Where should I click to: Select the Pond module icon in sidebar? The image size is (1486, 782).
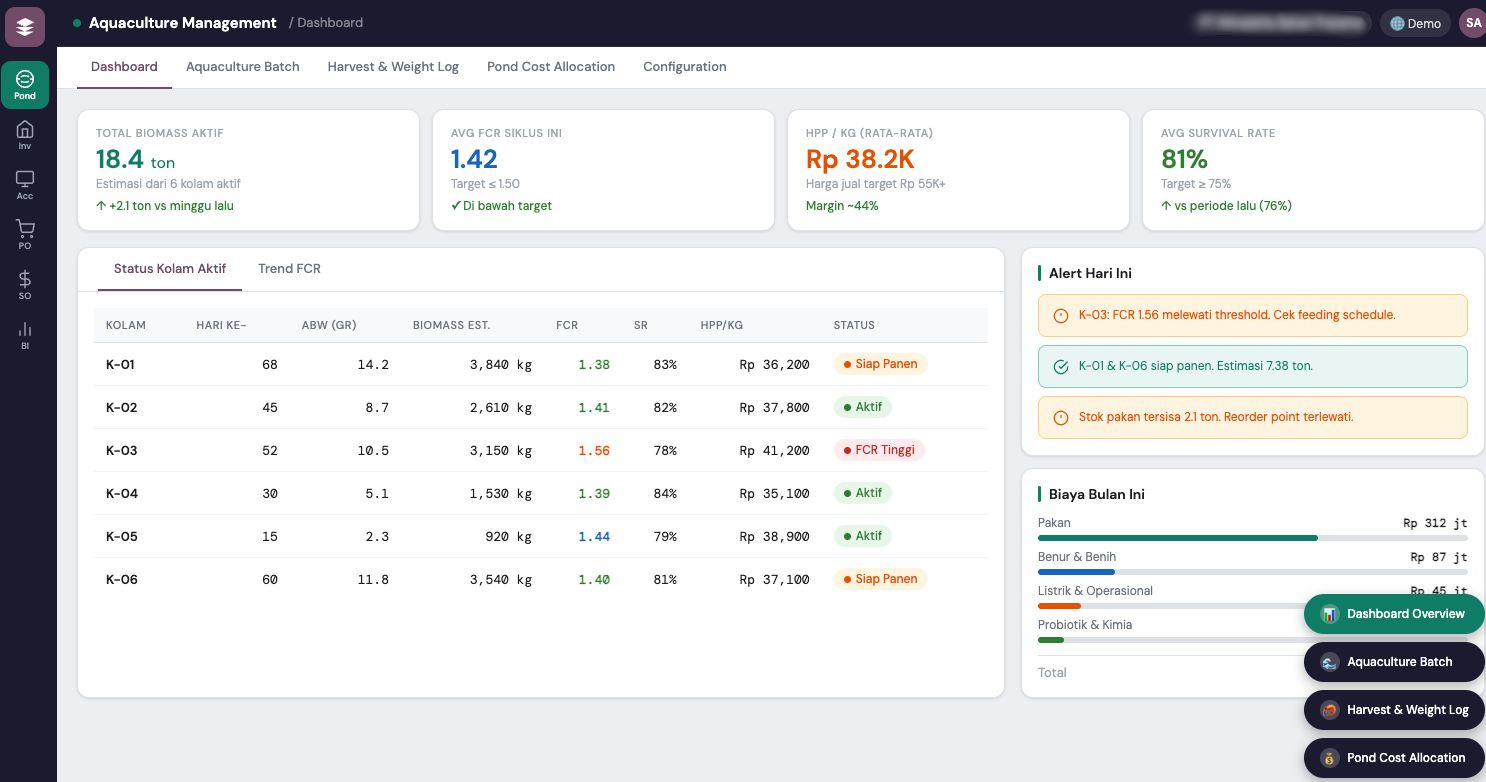click(25, 85)
